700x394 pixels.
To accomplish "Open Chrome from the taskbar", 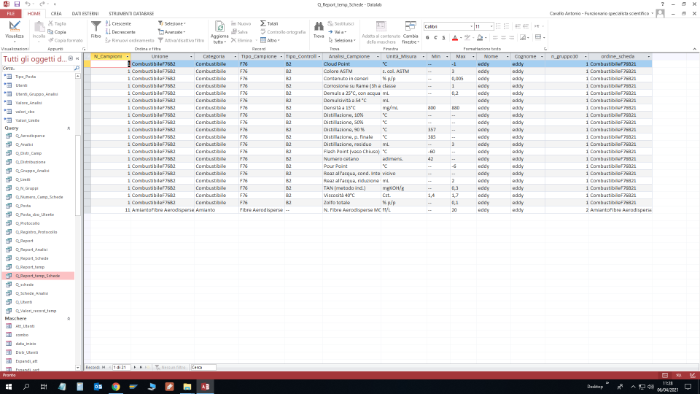I will click(116, 387).
